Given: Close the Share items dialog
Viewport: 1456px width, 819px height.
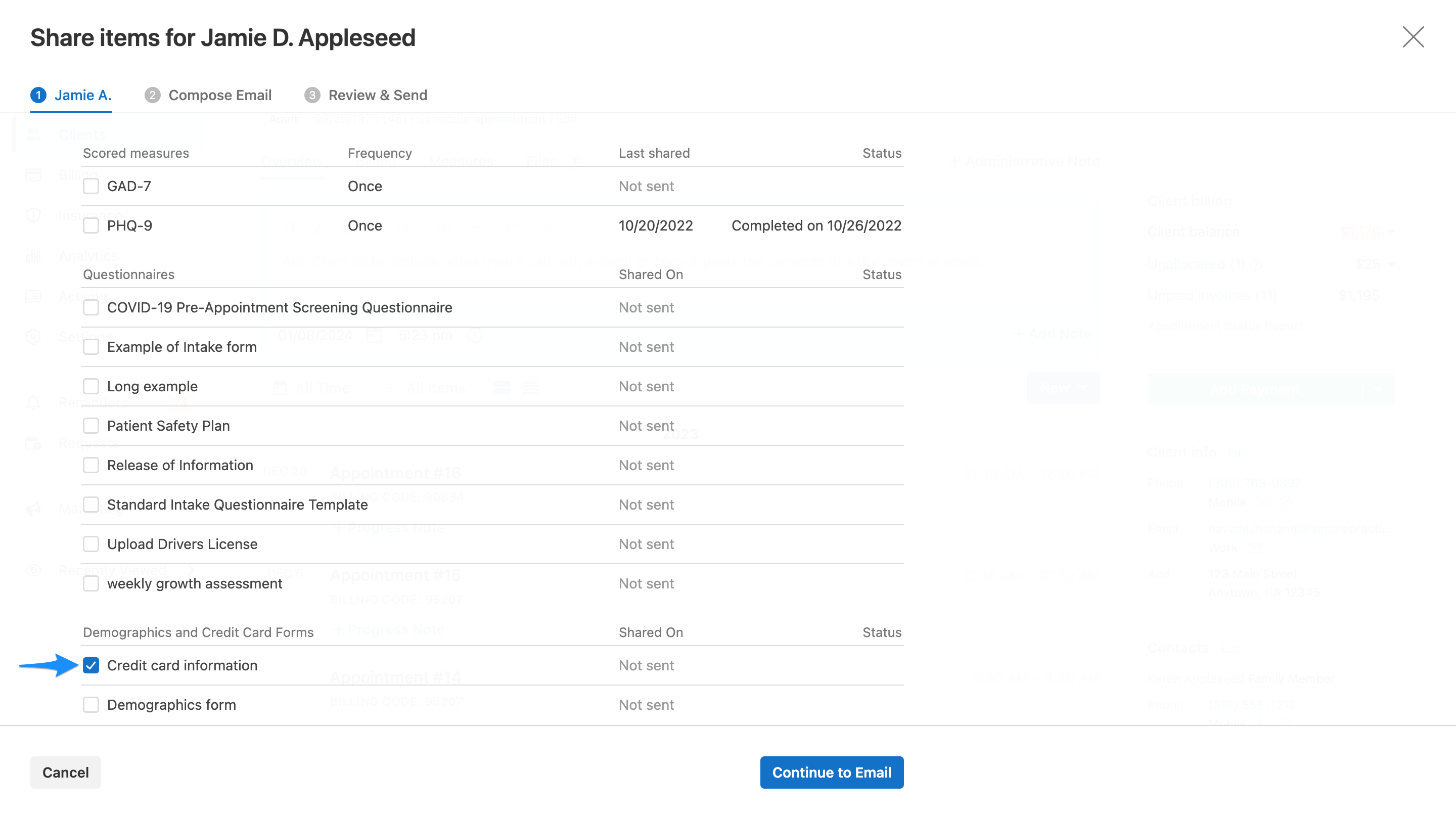Looking at the screenshot, I should [x=1413, y=37].
